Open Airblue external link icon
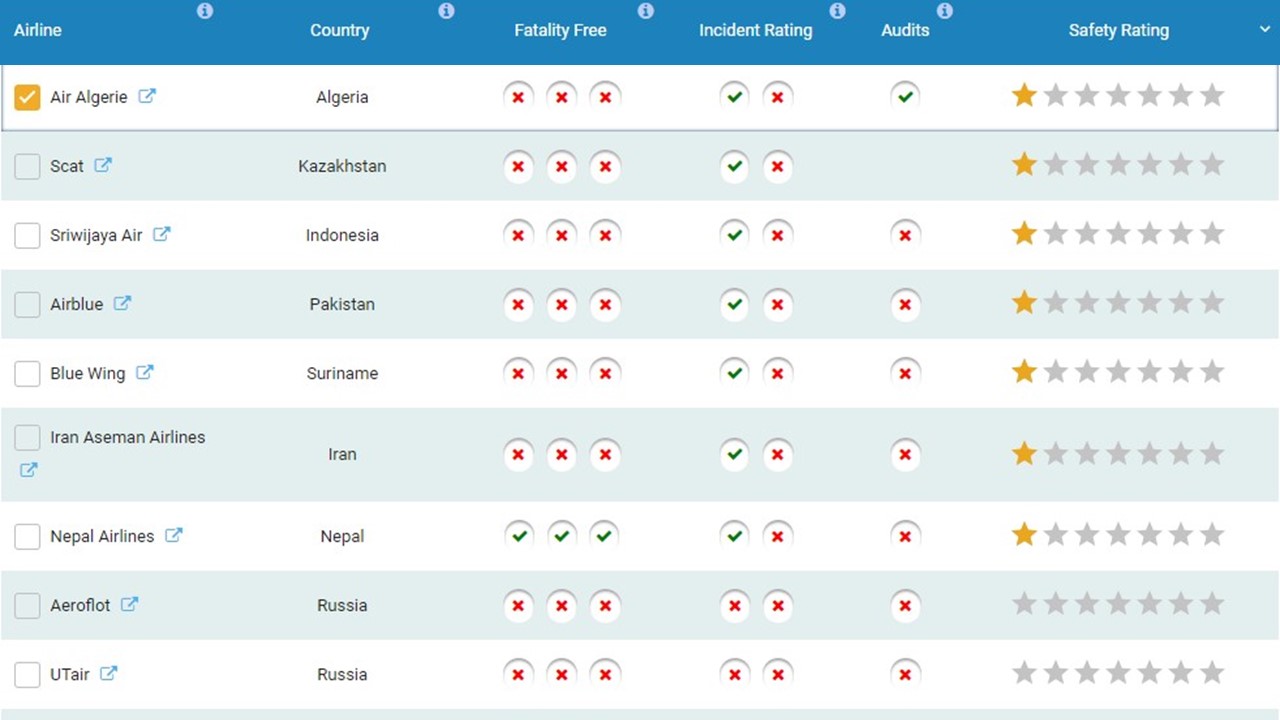The height and width of the screenshot is (720, 1280). [122, 303]
